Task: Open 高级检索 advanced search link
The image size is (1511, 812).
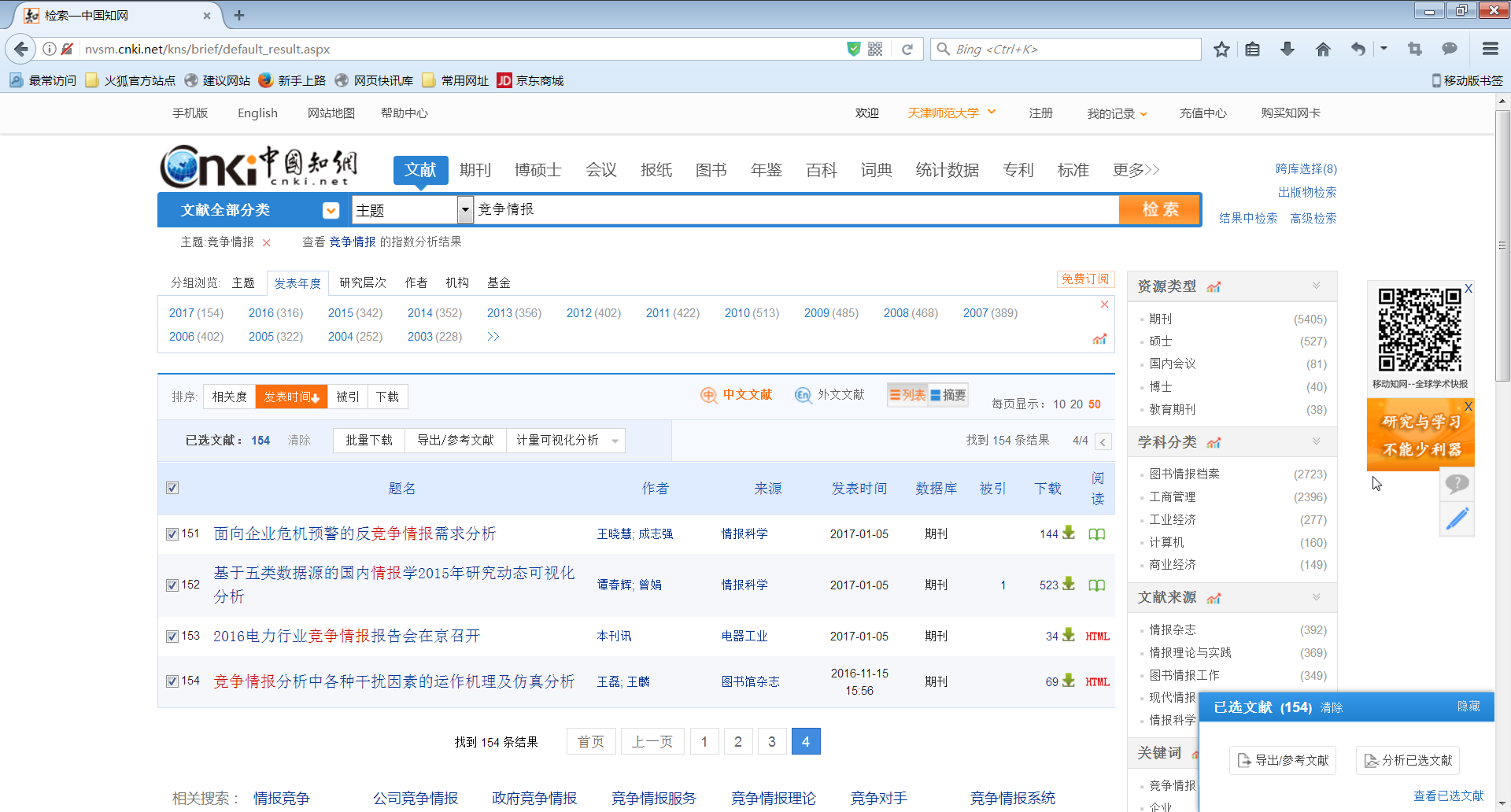Action: click(x=1313, y=218)
